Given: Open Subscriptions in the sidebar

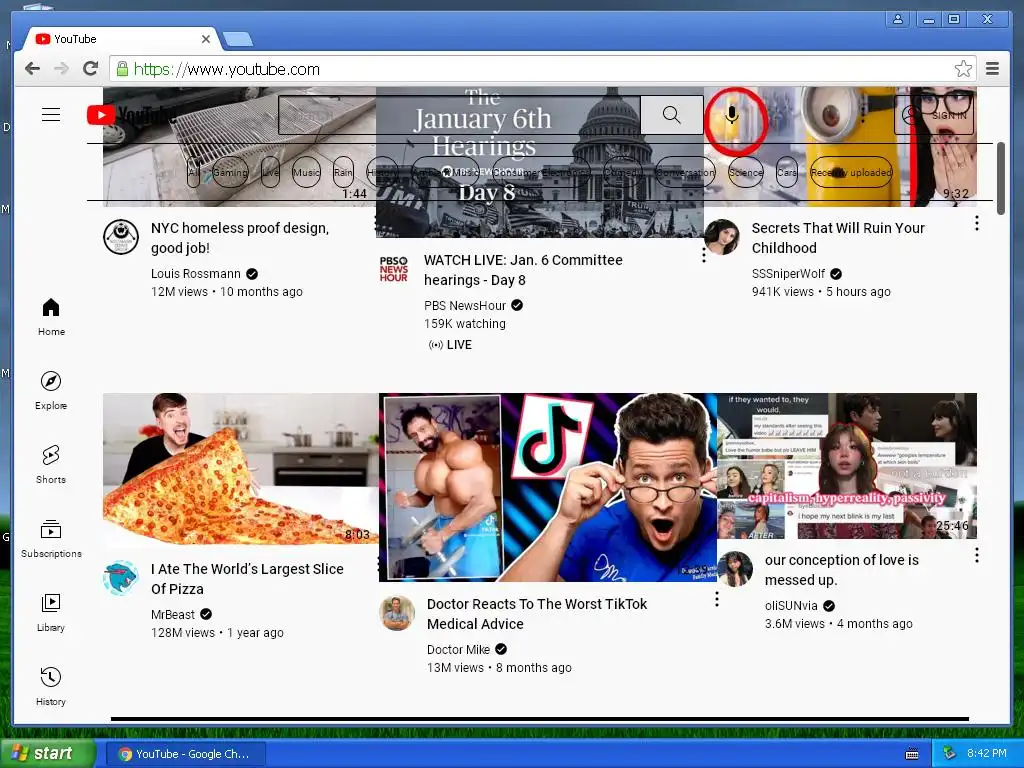Looking at the screenshot, I should (x=51, y=539).
